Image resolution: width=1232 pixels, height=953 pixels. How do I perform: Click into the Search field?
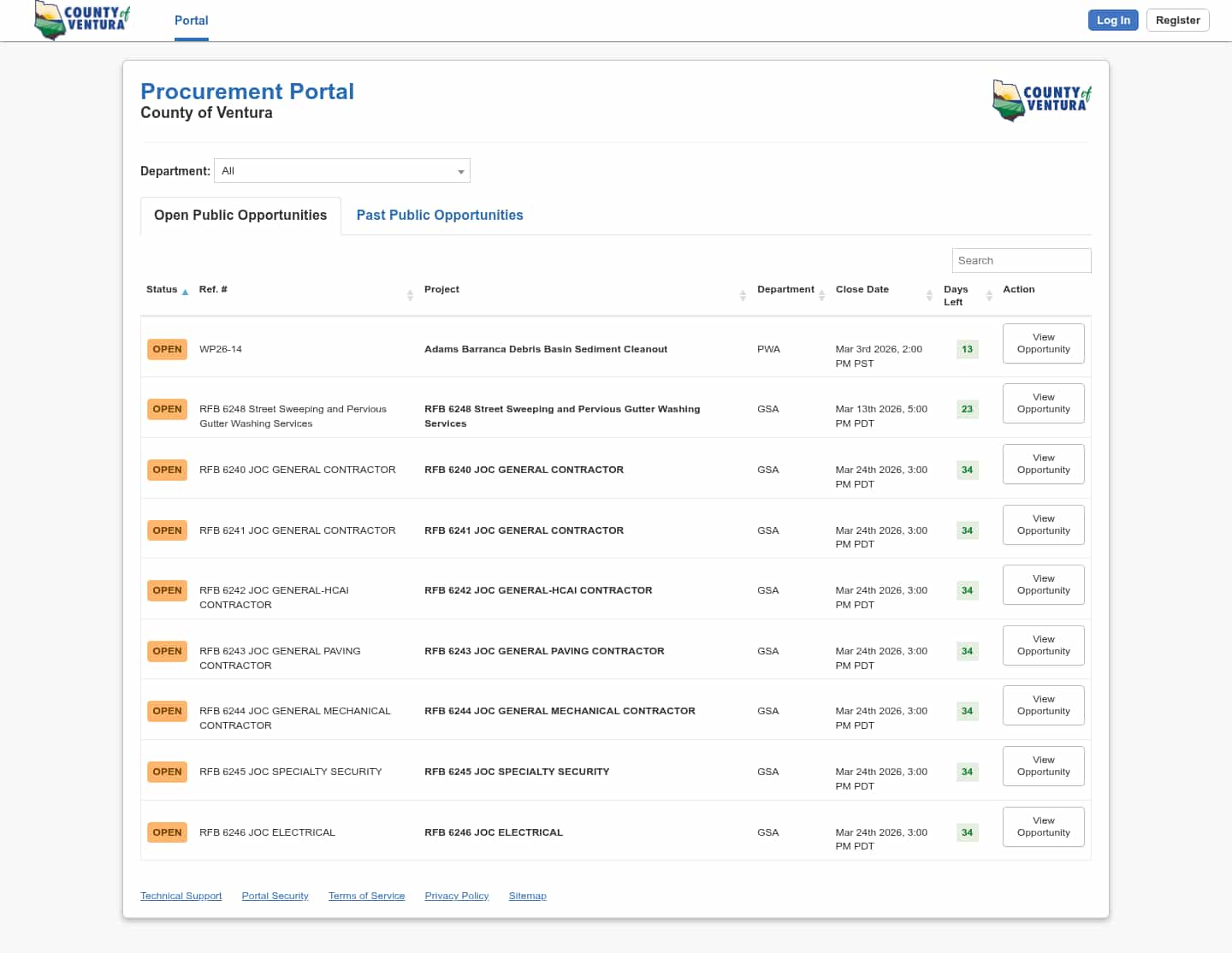(x=1021, y=261)
